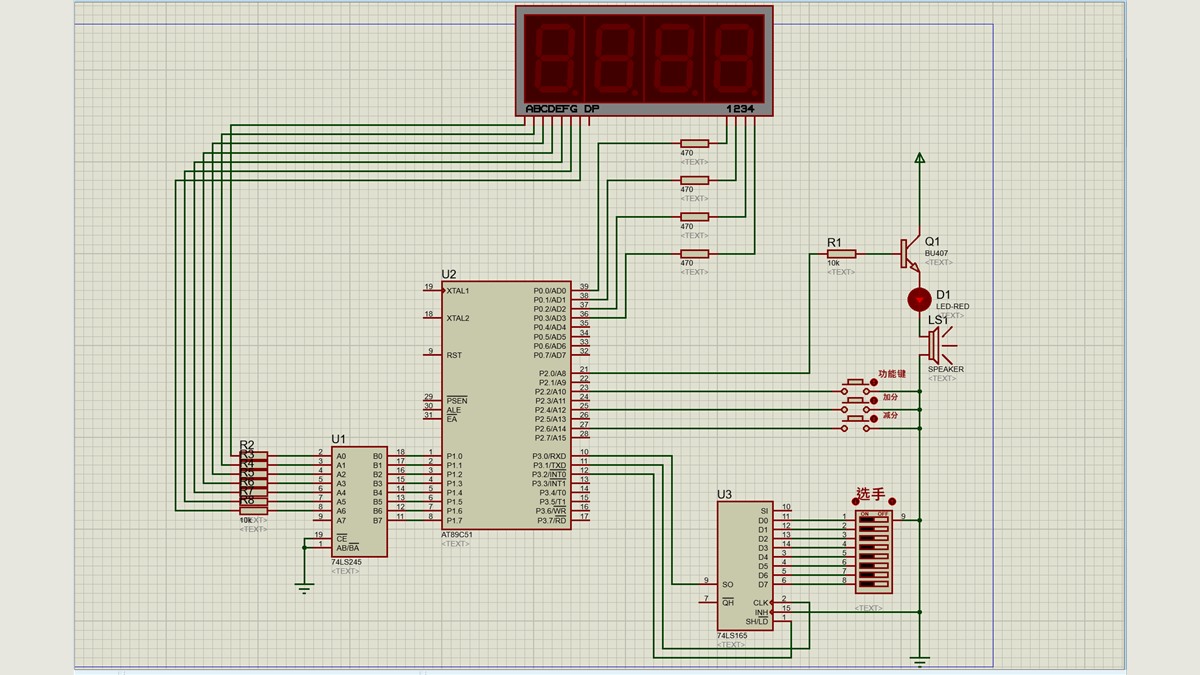Select the U2 AT89C51 microcontroller chip
This screenshot has height=675, width=1200.
tap(509, 405)
